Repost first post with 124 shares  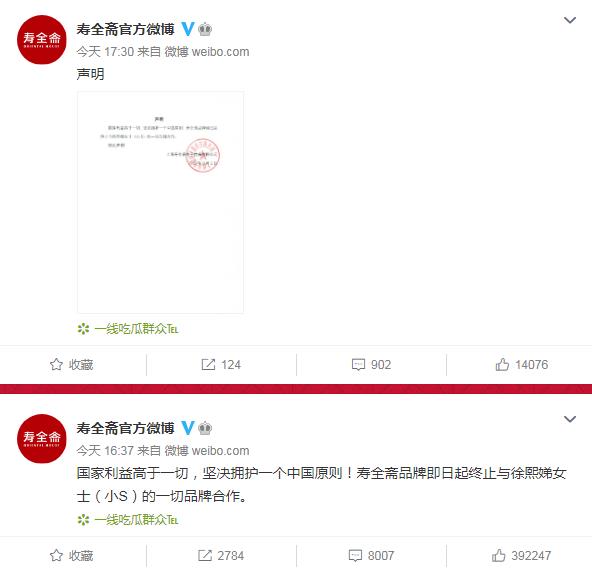pos(221,365)
